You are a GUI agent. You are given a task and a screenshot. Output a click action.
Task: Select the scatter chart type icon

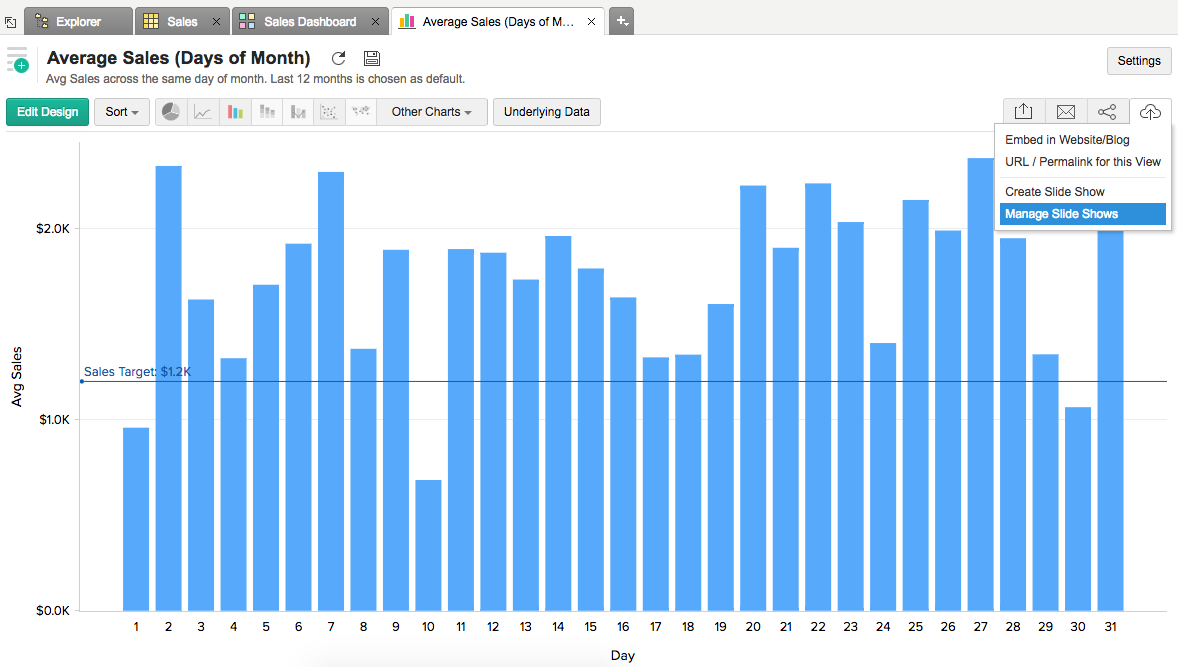click(x=328, y=112)
